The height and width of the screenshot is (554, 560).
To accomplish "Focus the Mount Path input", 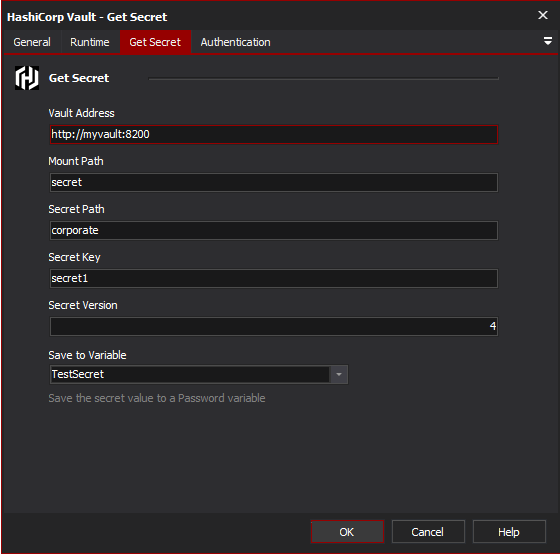I will tap(274, 183).
